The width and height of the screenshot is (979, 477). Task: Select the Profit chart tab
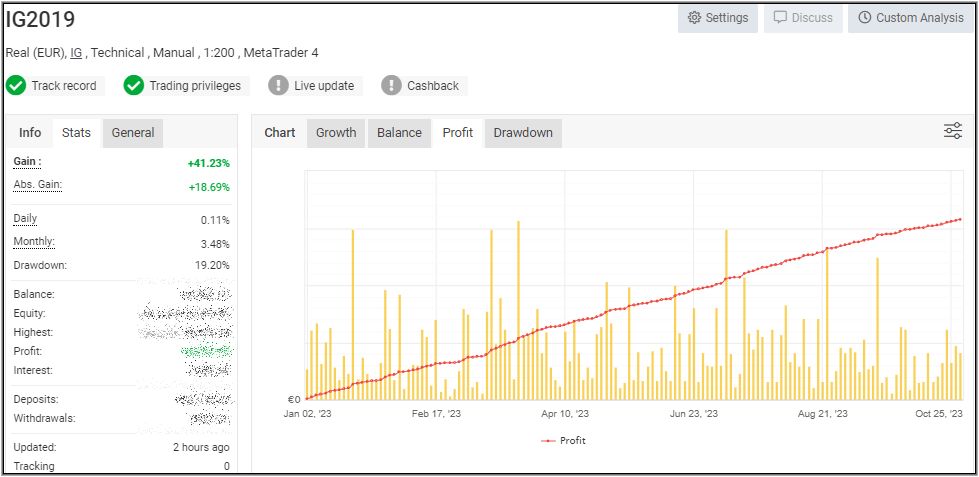pyautogui.click(x=458, y=133)
